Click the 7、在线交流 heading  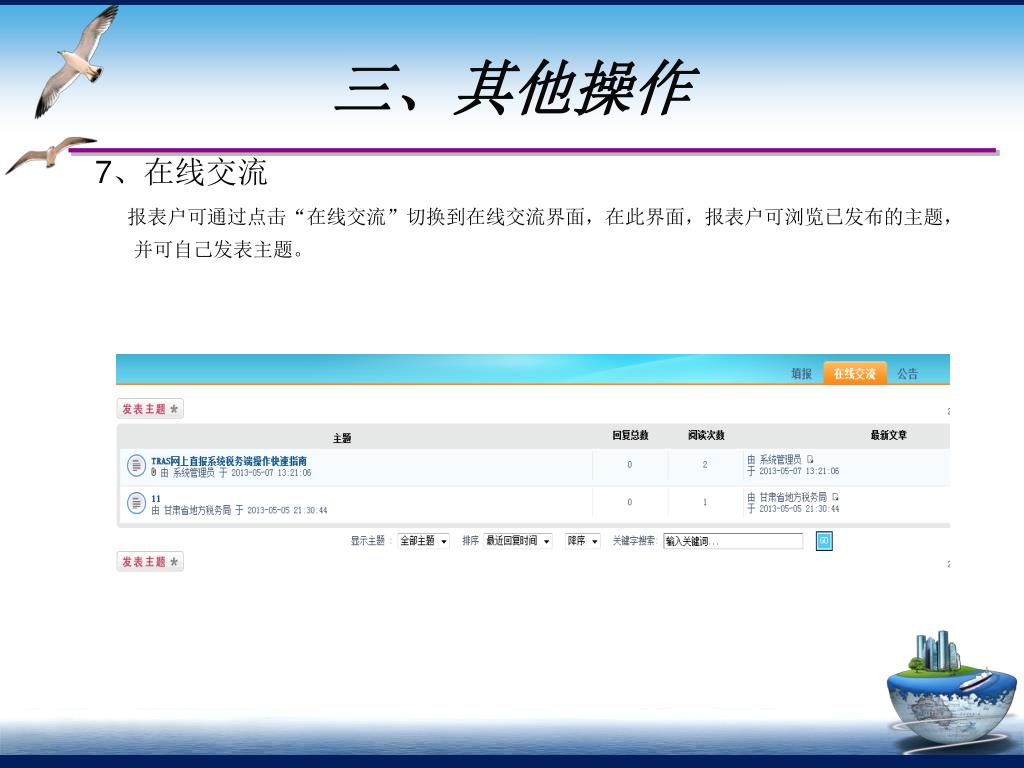181,172
